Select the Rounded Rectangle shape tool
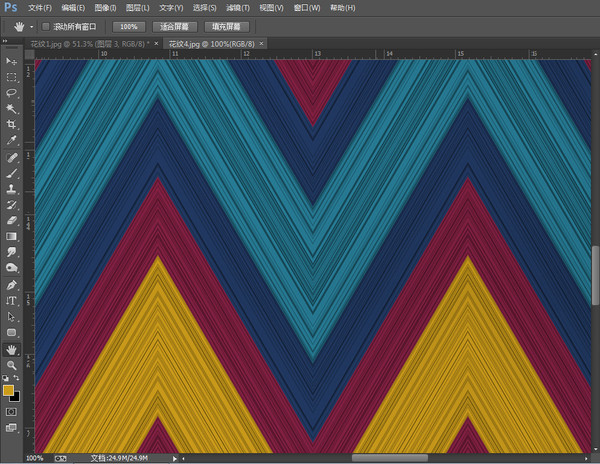600x464 pixels. (x=11, y=332)
